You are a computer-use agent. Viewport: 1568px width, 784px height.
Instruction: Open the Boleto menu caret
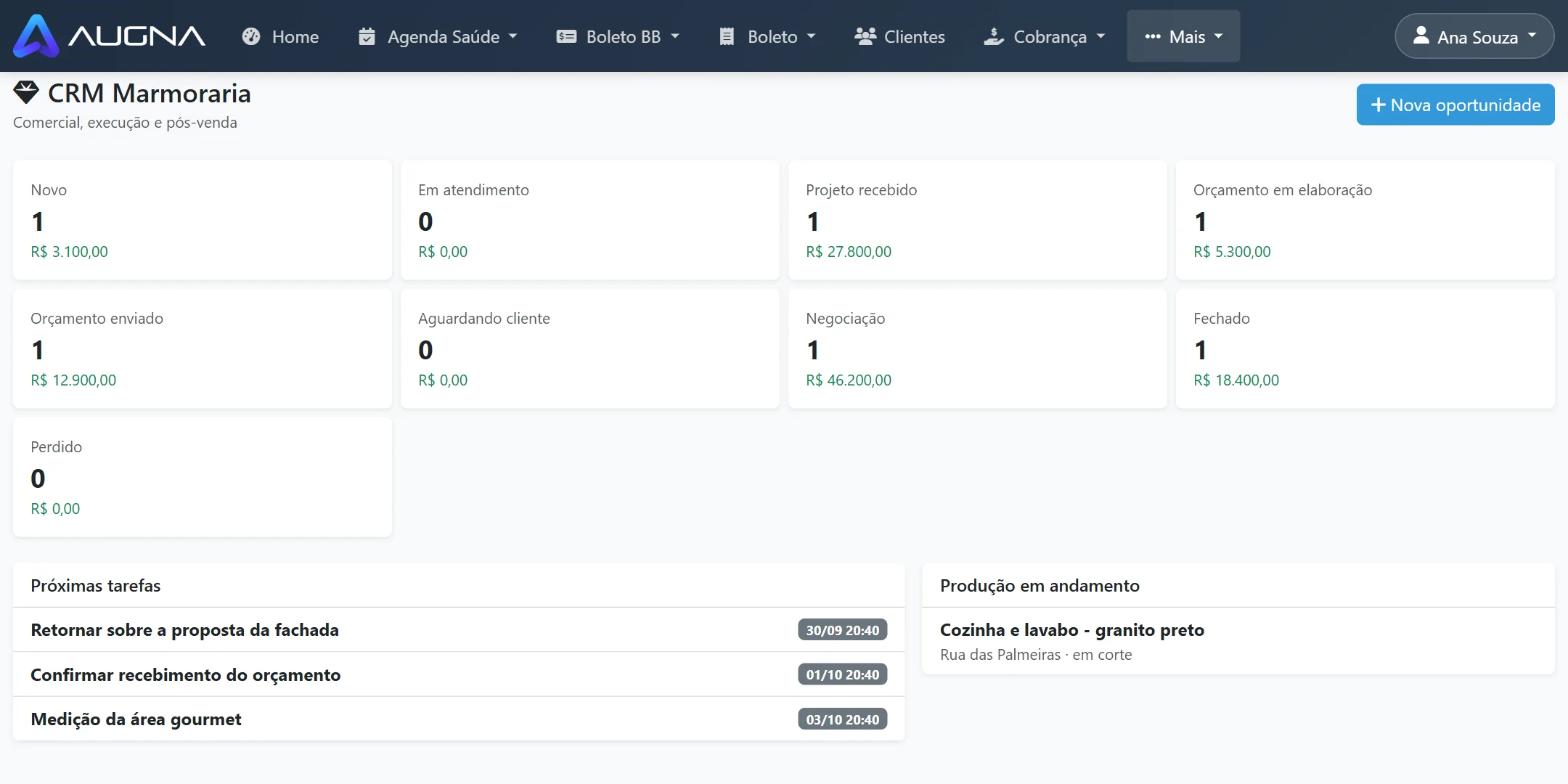(812, 36)
